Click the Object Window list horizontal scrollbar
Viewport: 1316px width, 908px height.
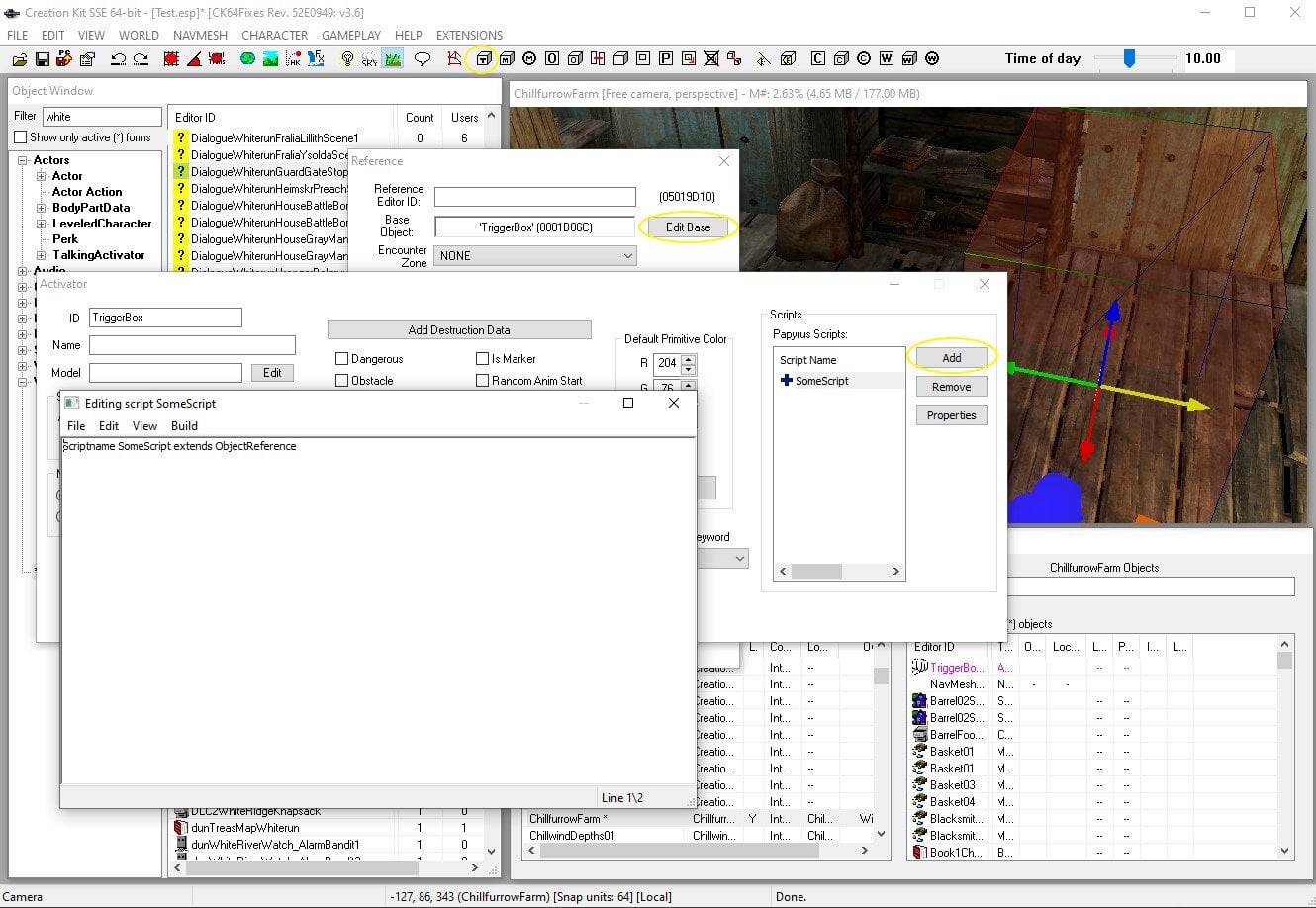325,868
